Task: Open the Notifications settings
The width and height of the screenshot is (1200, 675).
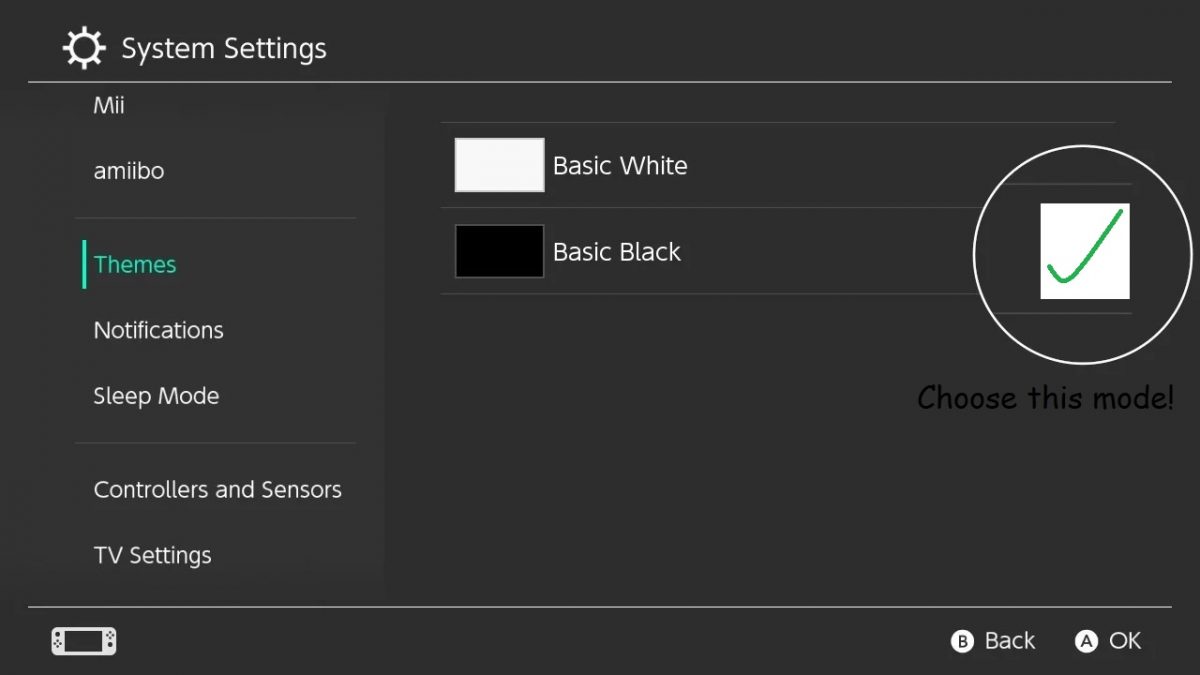Action: [x=158, y=330]
